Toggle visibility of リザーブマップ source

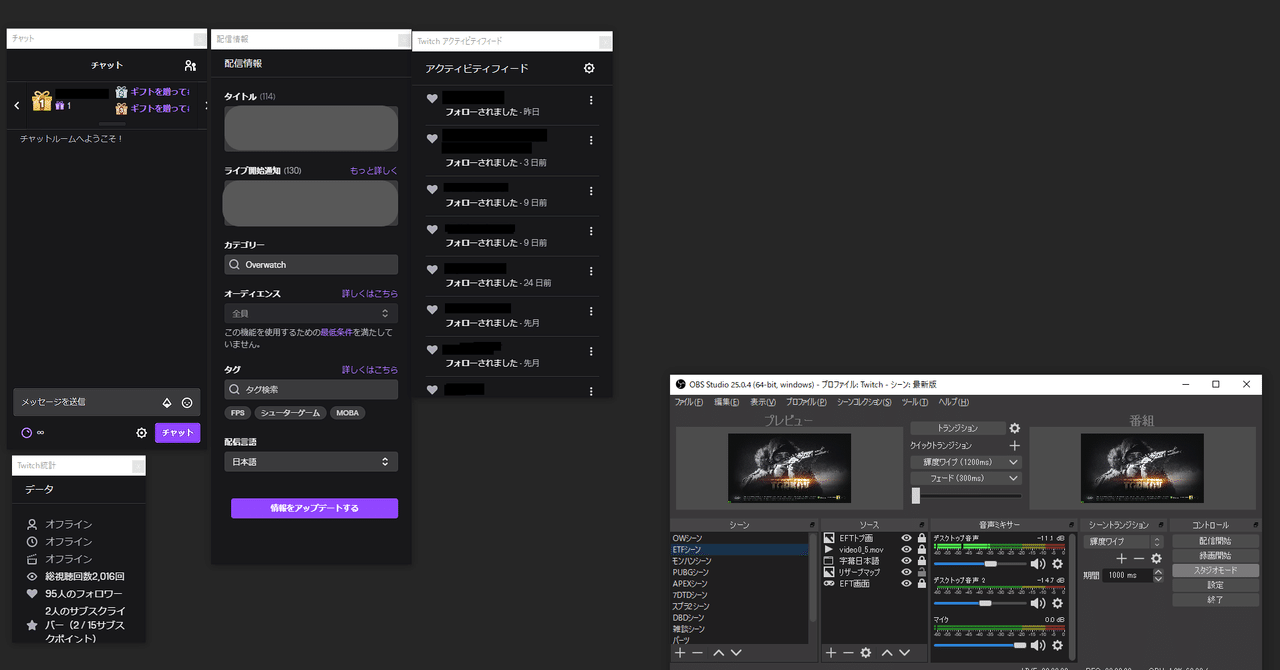[x=906, y=572]
